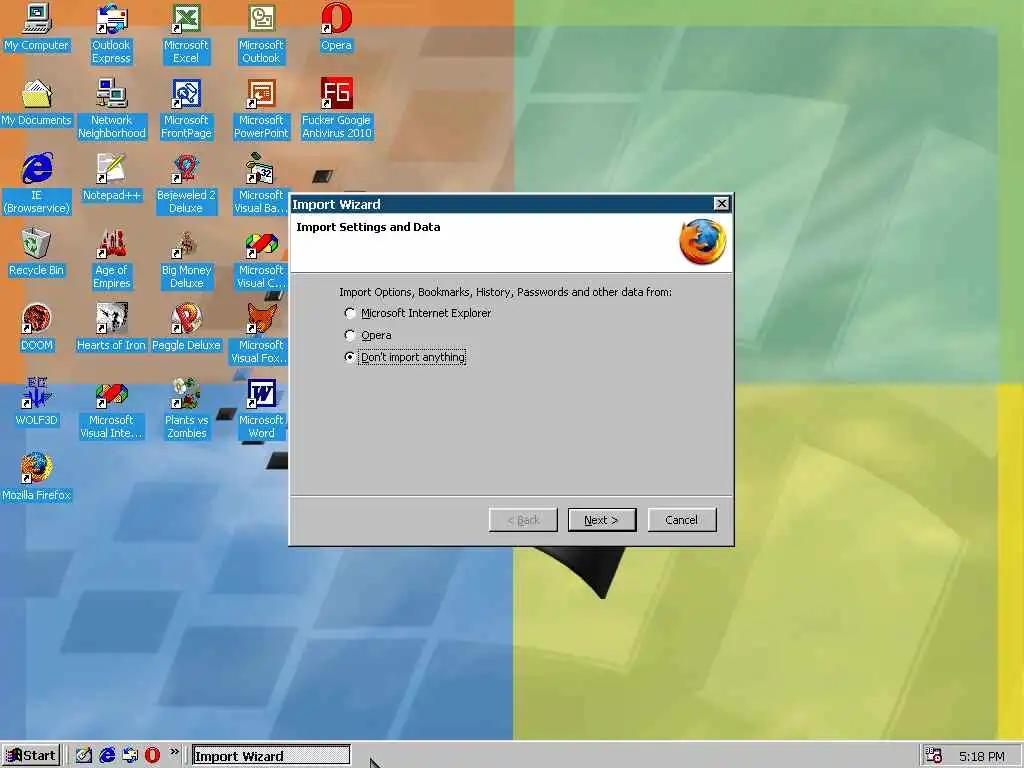Screen dimensions: 1024x768
Task: Launch Outlook Express from quick launch
Action: coord(129,756)
